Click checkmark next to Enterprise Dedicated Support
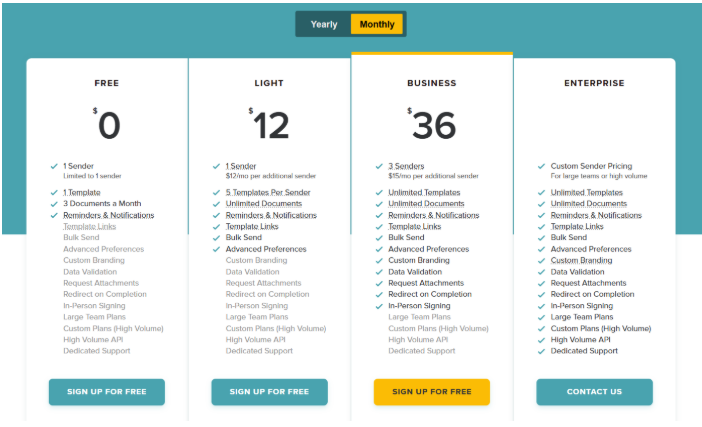The height and width of the screenshot is (427, 702). (541, 351)
